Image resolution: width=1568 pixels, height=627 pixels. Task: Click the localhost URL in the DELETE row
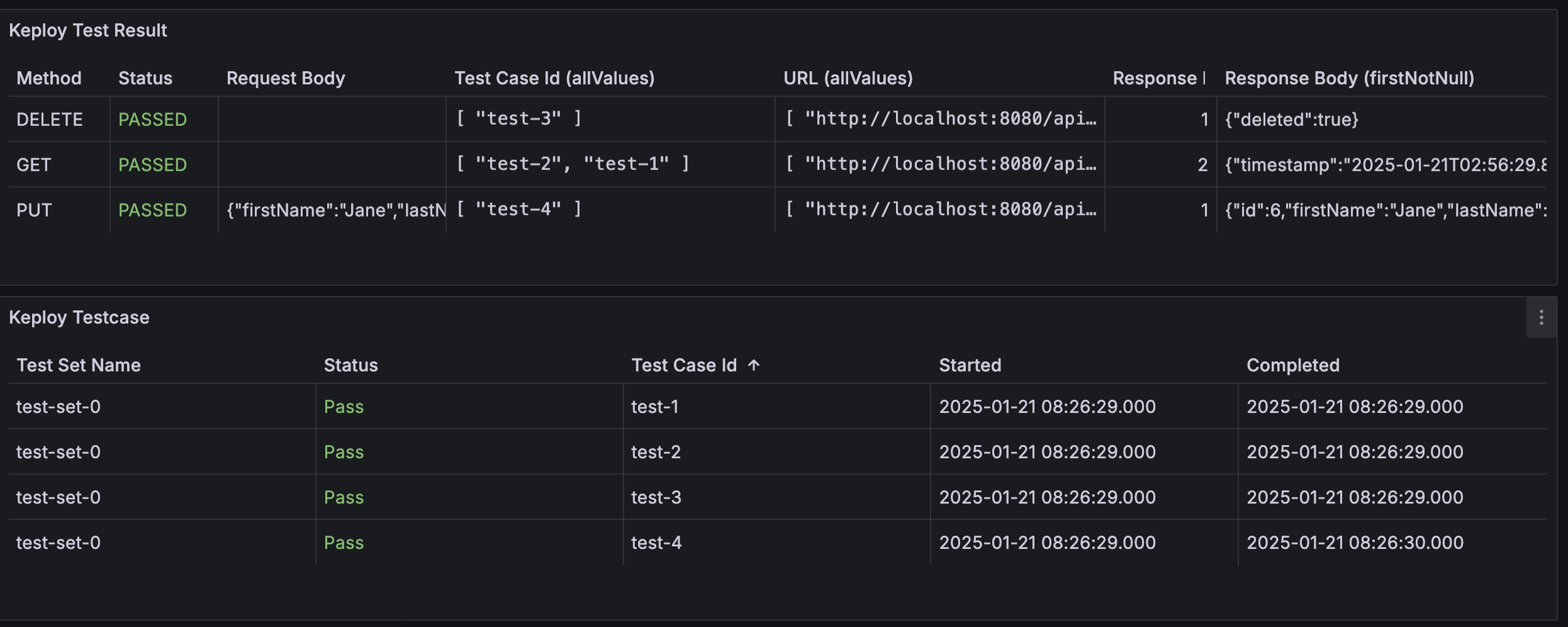(941, 118)
